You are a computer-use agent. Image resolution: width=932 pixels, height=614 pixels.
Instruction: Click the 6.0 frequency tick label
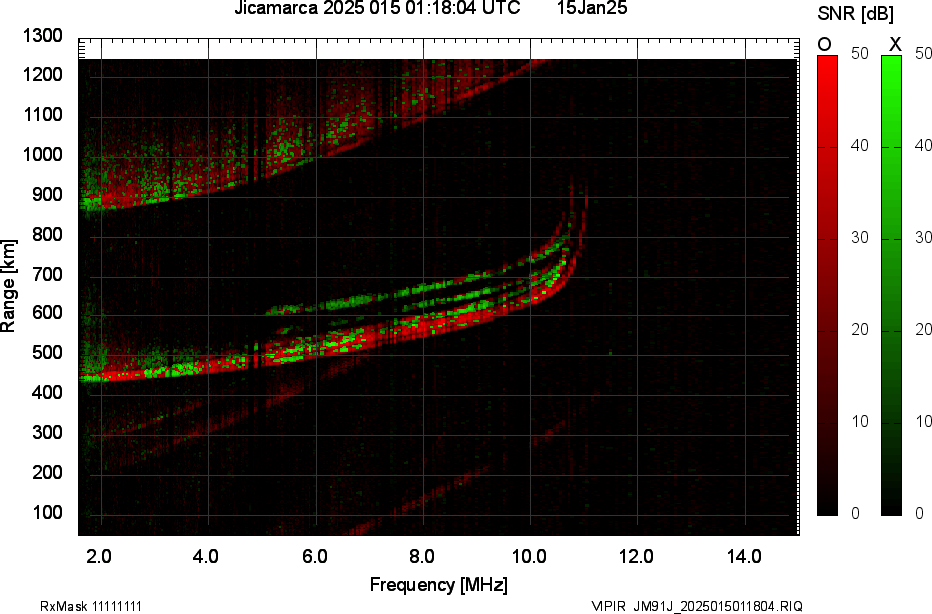click(x=314, y=556)
